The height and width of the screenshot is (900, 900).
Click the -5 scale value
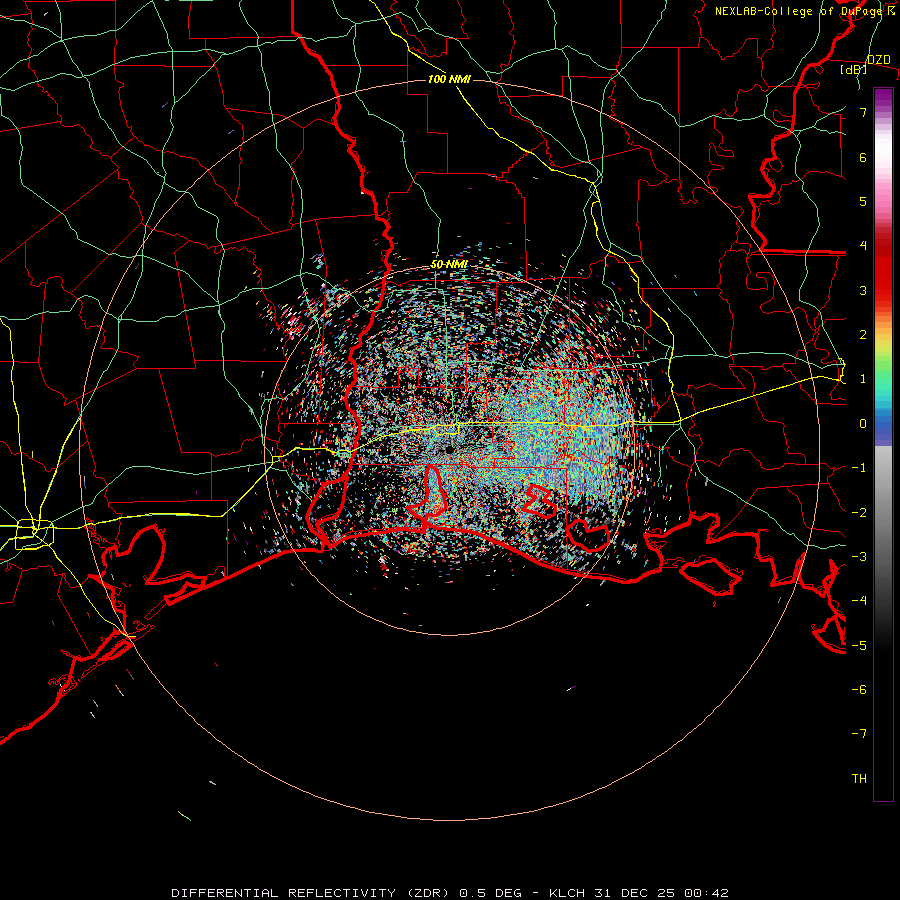click(859, 646)
